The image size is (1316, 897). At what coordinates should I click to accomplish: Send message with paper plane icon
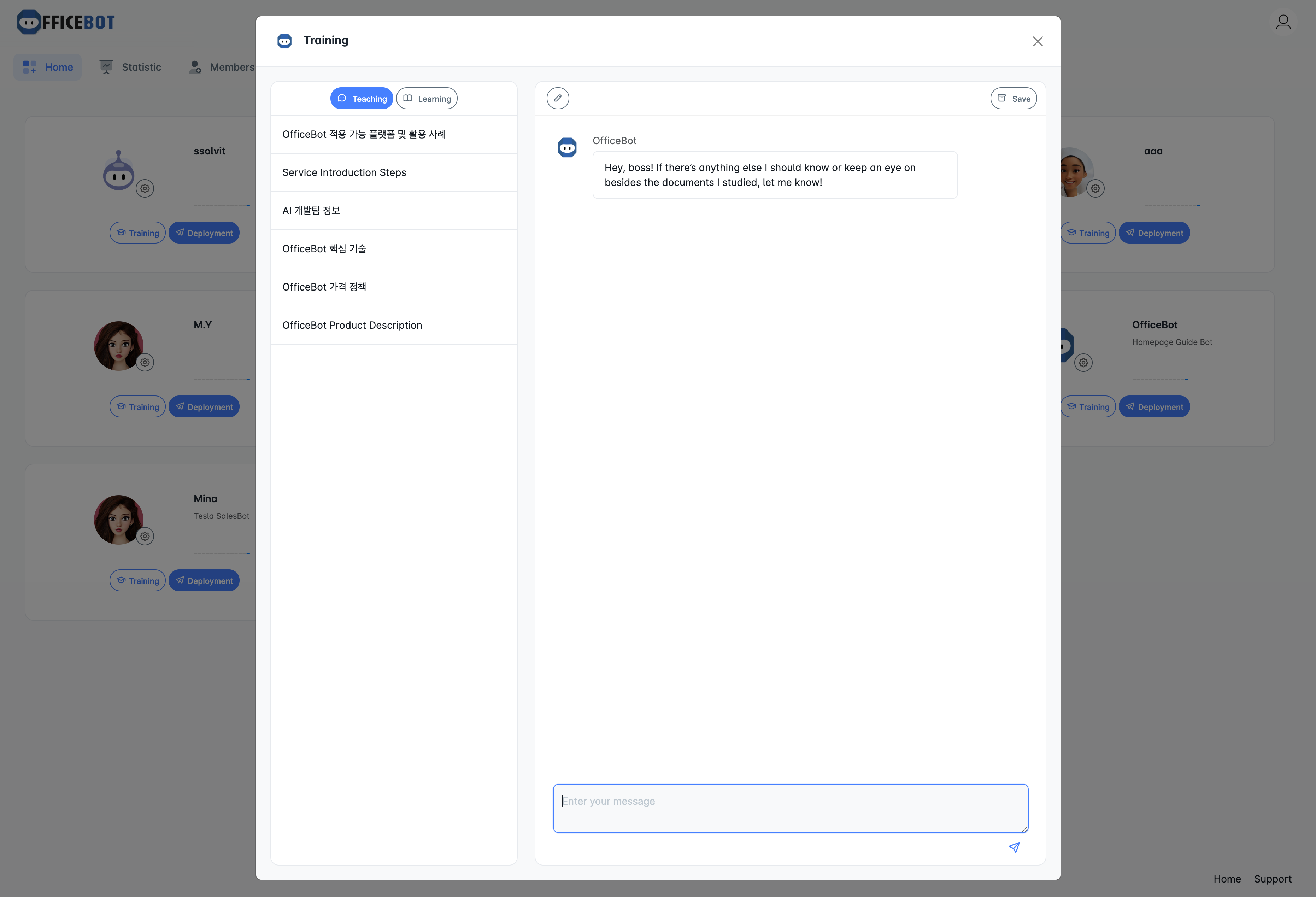[x=1014, y=847]
